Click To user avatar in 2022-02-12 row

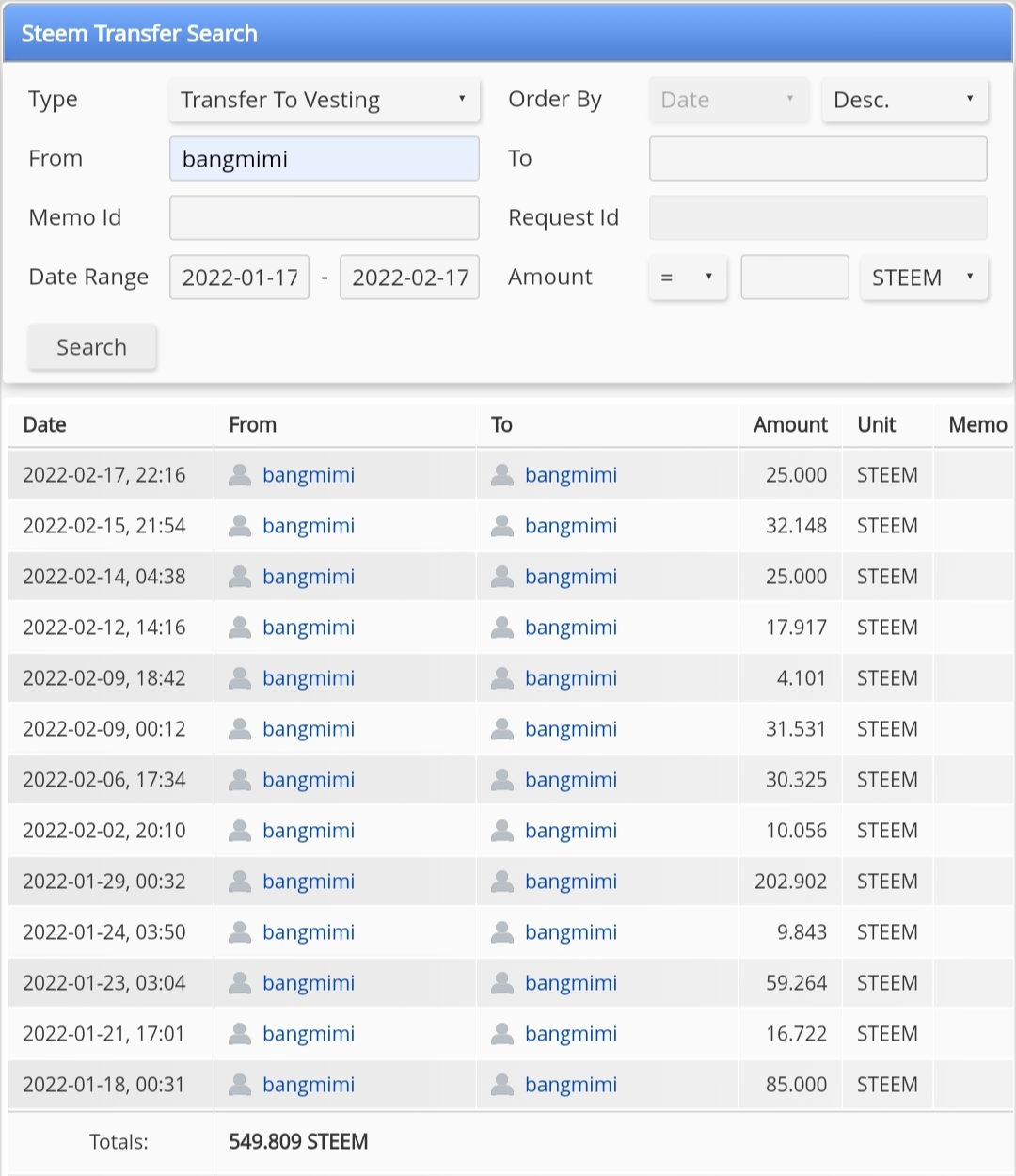point(502,628)
